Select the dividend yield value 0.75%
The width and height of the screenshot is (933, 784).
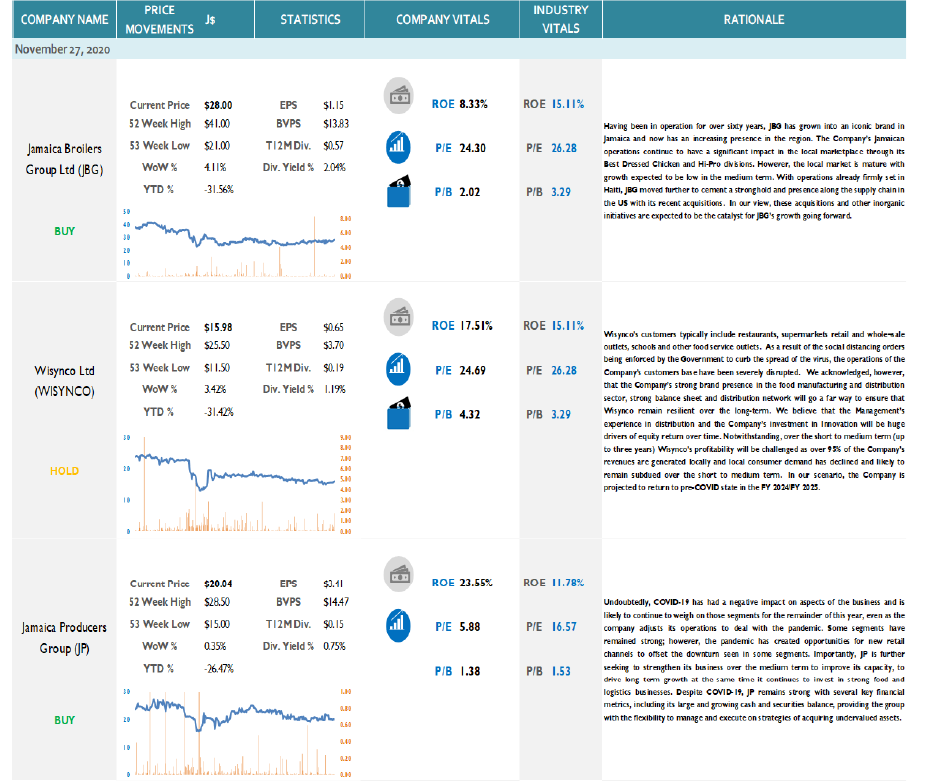point(334,647)
